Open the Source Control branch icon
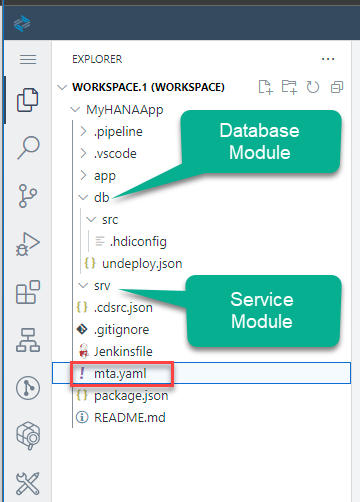 [x=28, y=196]
